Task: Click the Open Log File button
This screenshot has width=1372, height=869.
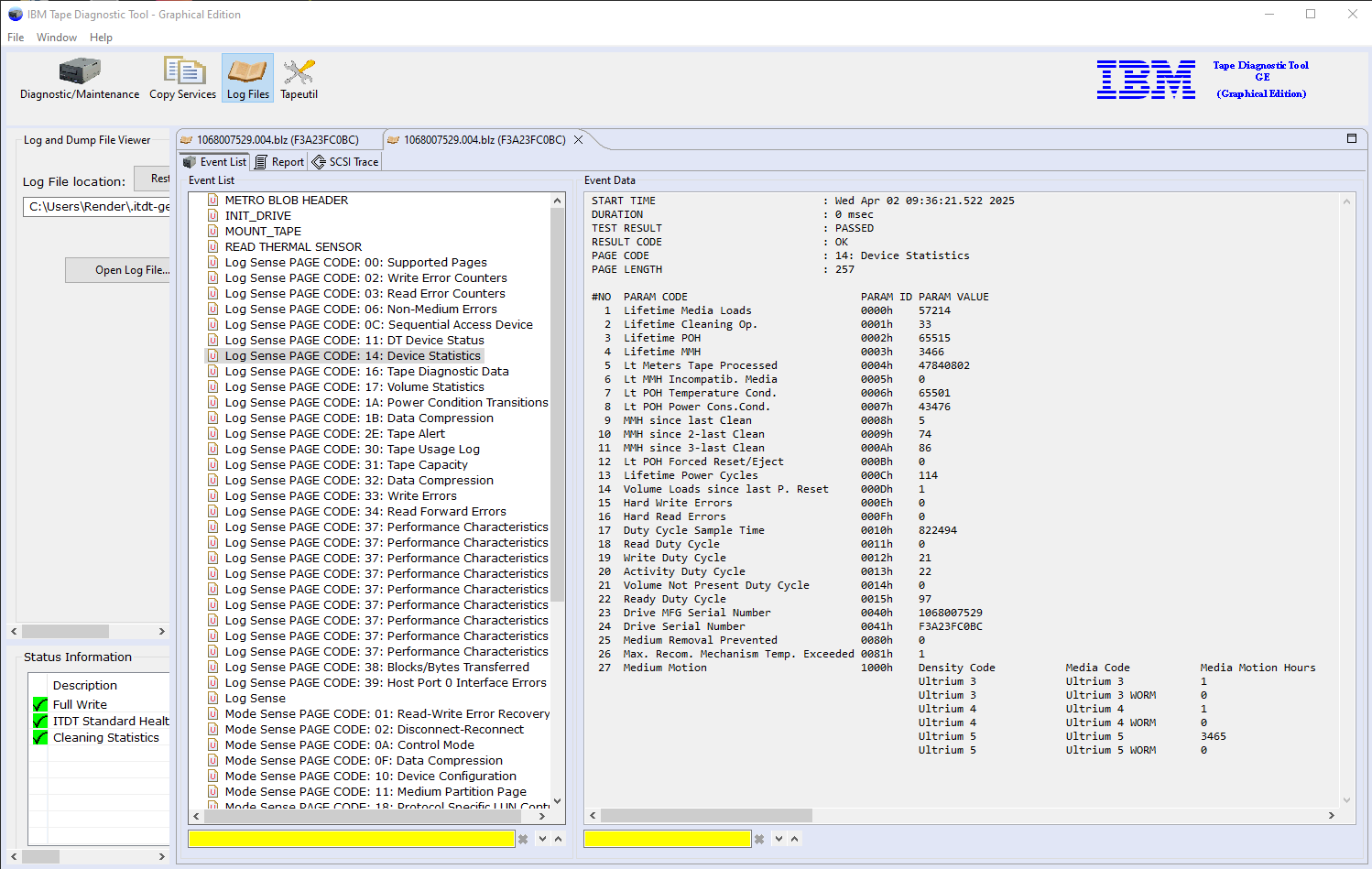Action: (118, 270)
